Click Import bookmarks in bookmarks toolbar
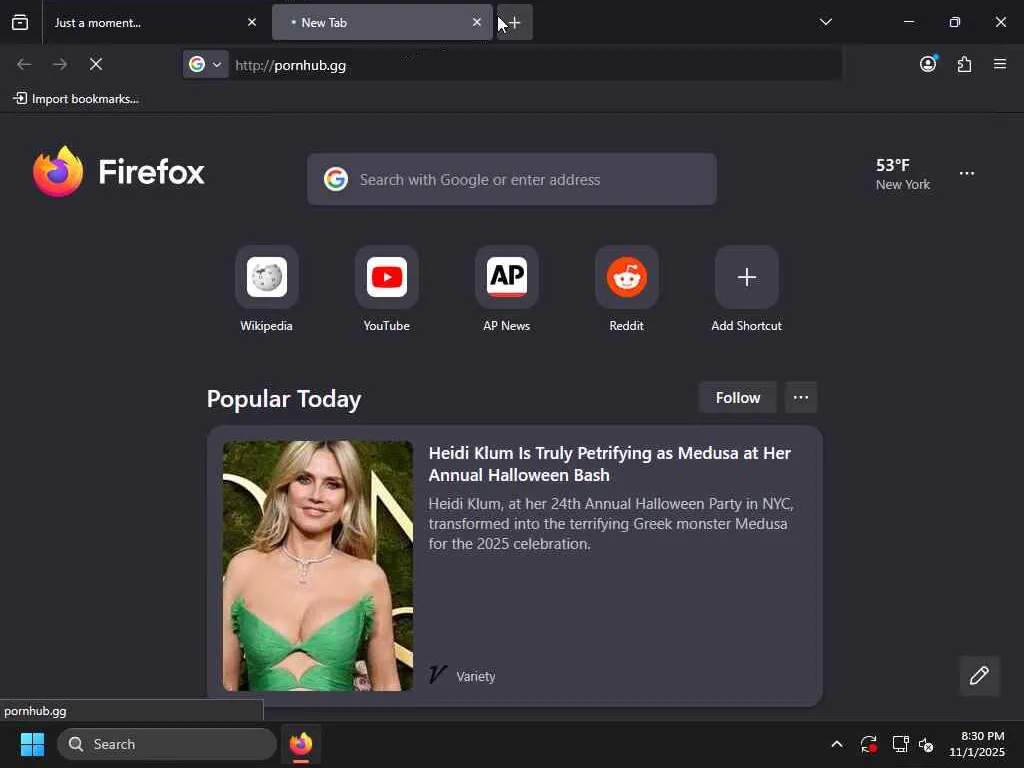 76,99
